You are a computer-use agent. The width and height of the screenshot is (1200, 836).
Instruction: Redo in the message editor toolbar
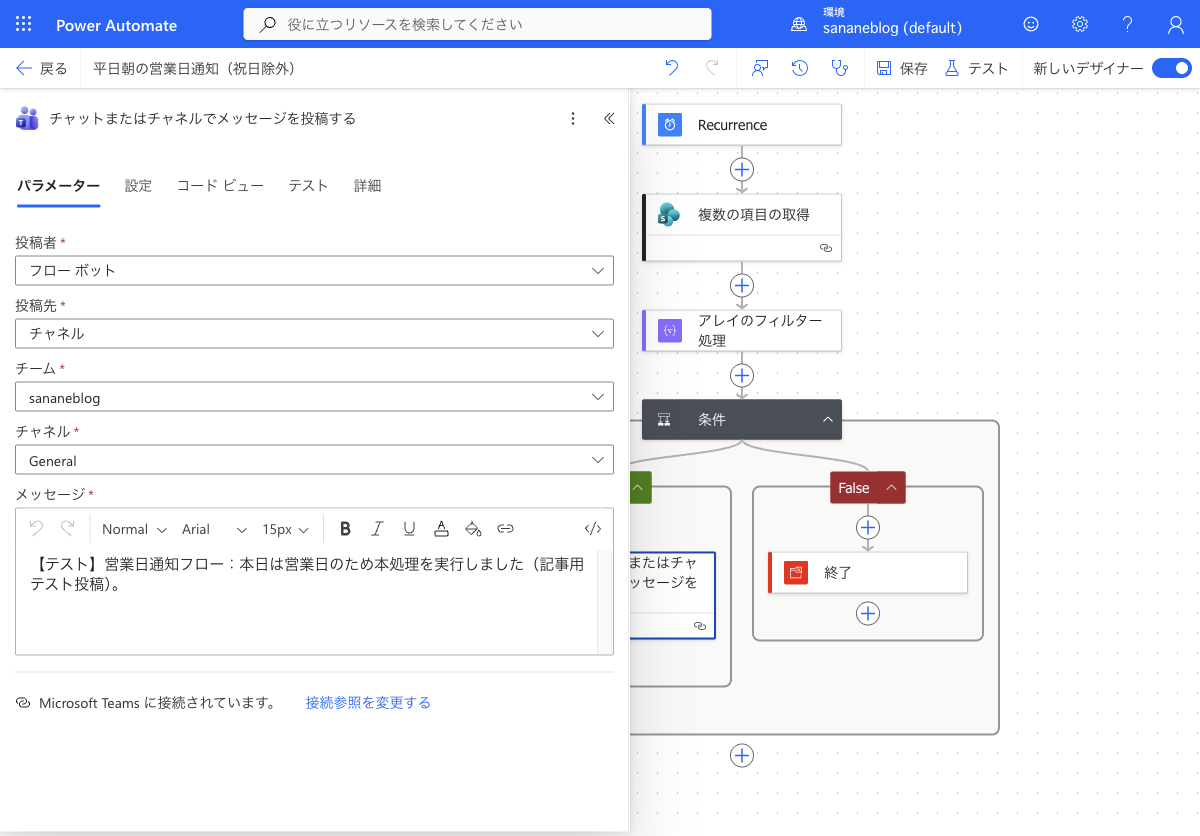click(68, 529)
